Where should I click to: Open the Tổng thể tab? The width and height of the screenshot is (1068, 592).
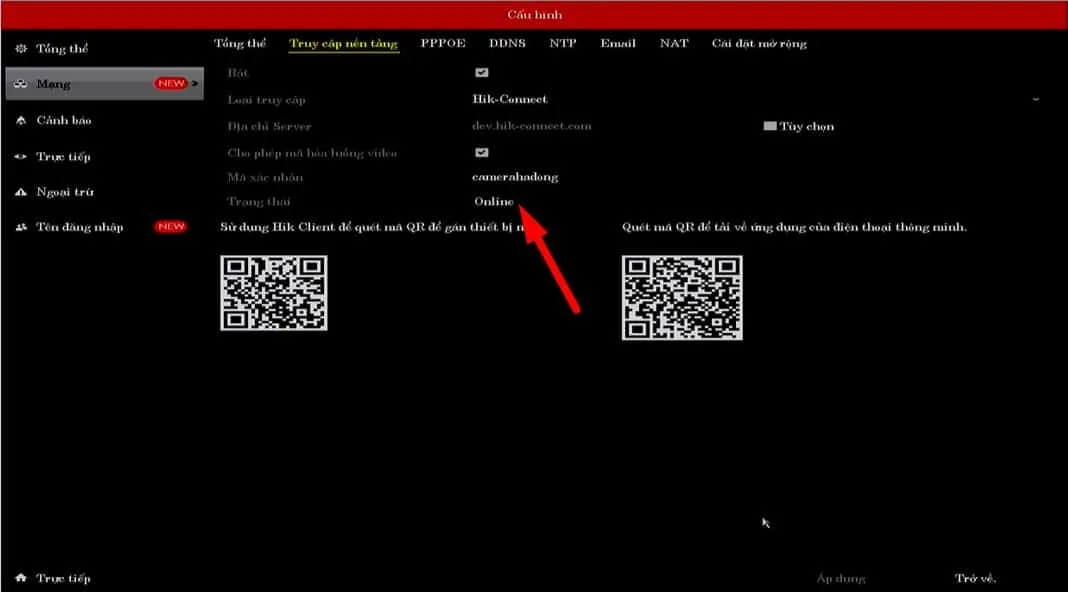[240, 44]
